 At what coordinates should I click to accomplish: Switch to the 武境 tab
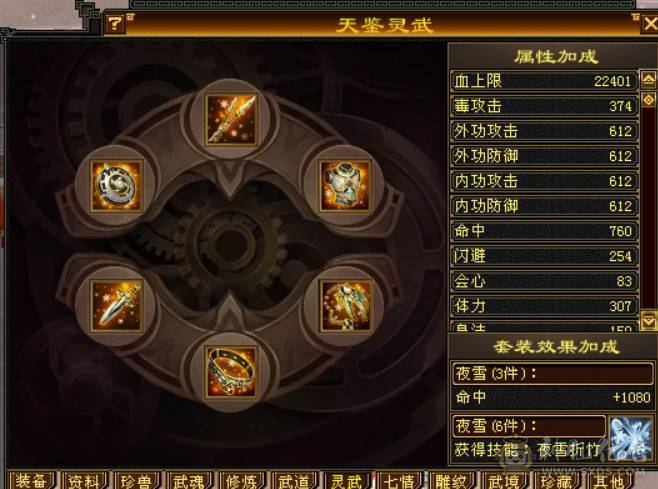pos(504,481)
